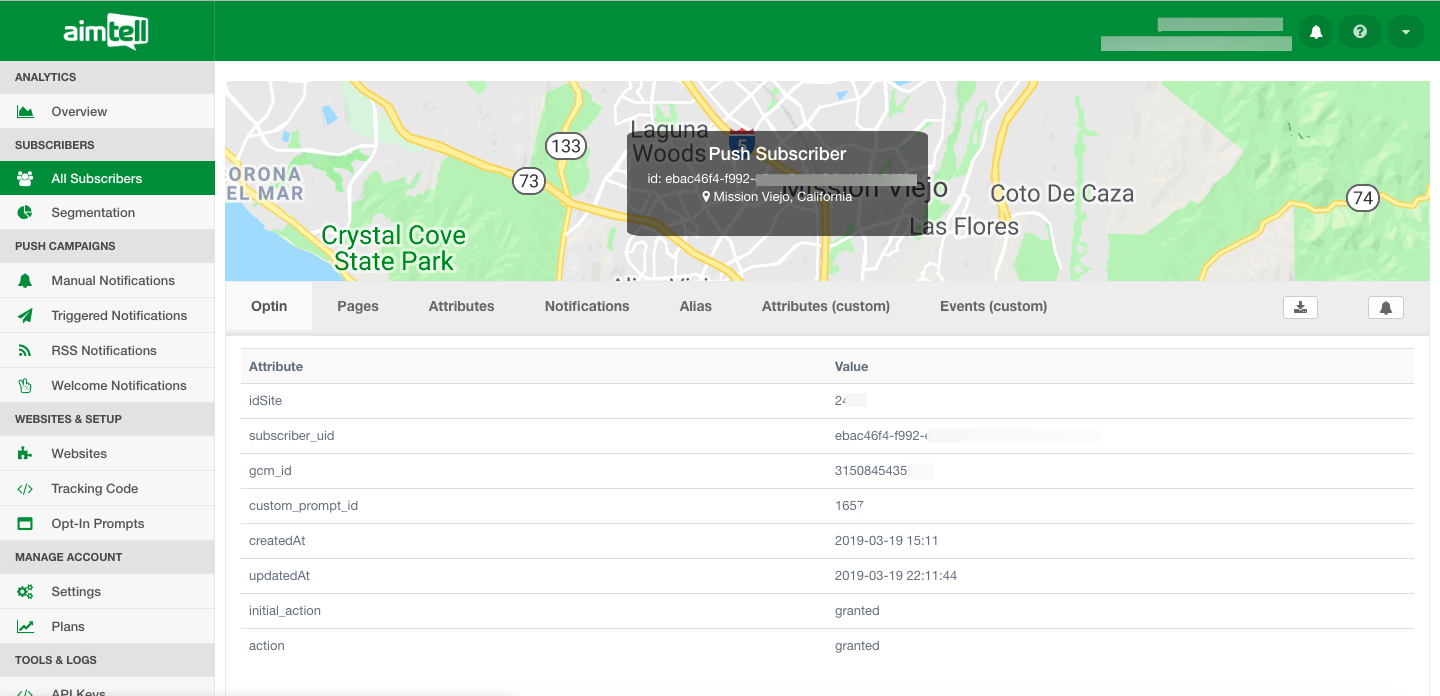Send push via bell button above table
The height and width of the screenshot is (696, 1440).
[x=1385, y=307]
